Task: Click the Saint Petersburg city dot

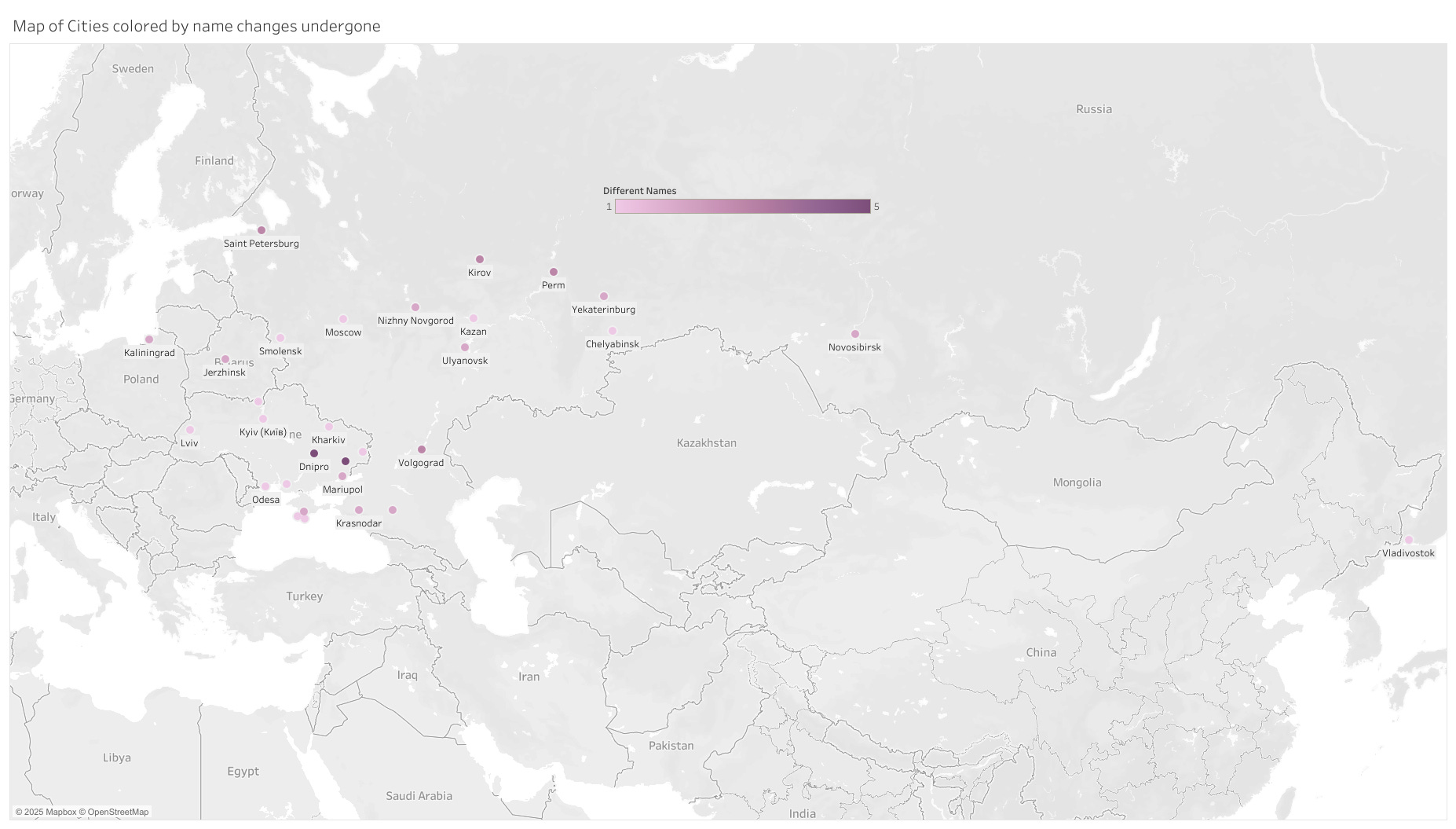Action: (x=262, y=230)
